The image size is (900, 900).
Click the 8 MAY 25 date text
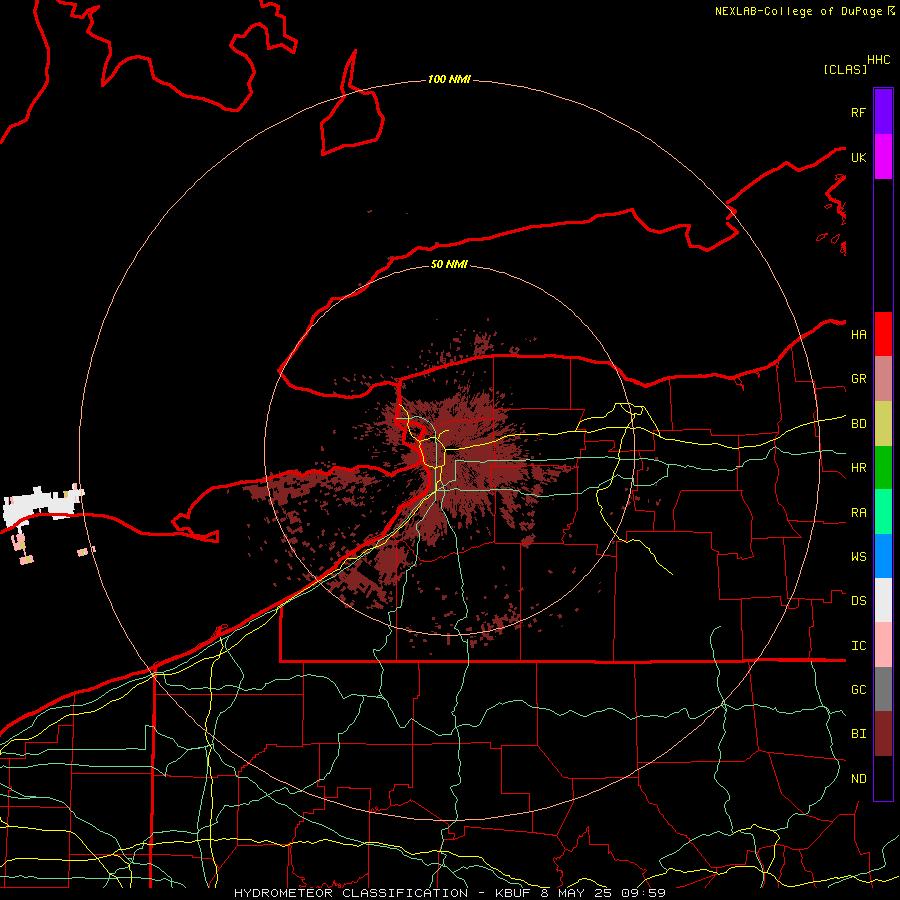coord(577,893)
